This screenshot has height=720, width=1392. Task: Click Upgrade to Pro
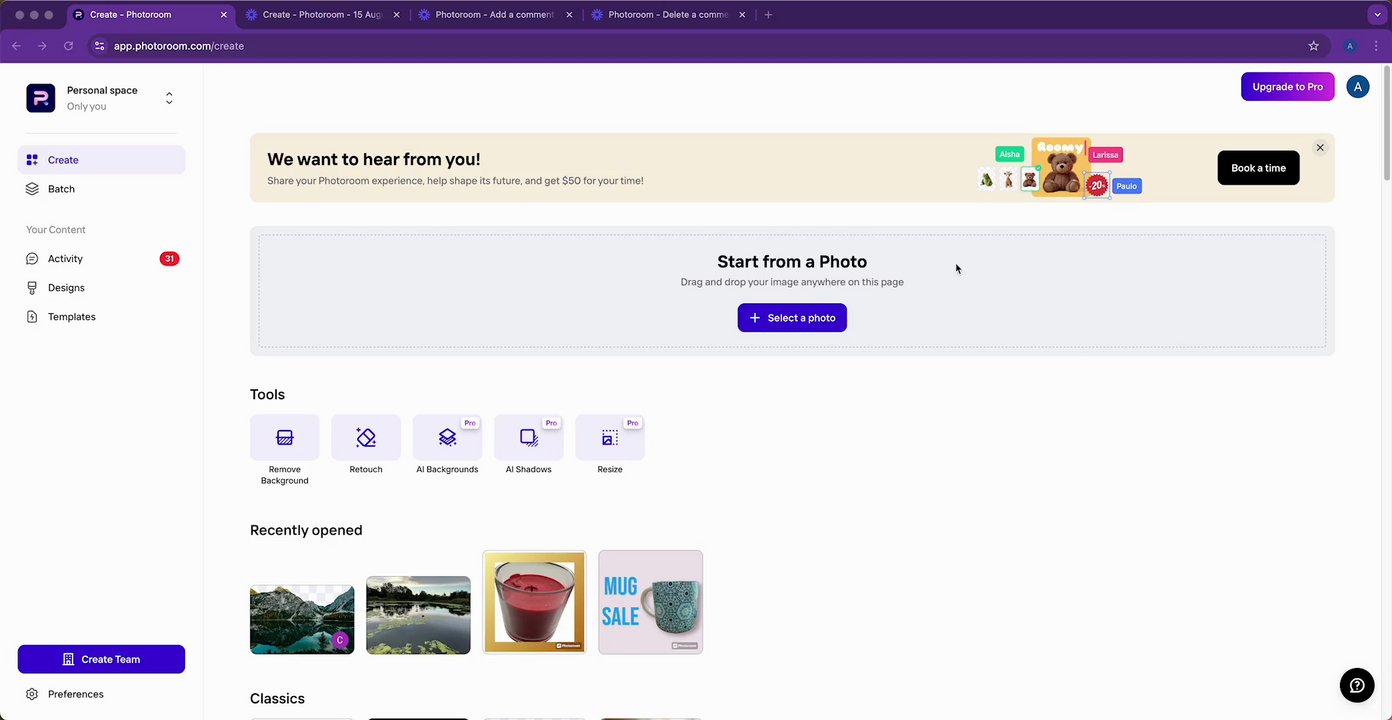pyautogui.click(x=1287, y=87)
